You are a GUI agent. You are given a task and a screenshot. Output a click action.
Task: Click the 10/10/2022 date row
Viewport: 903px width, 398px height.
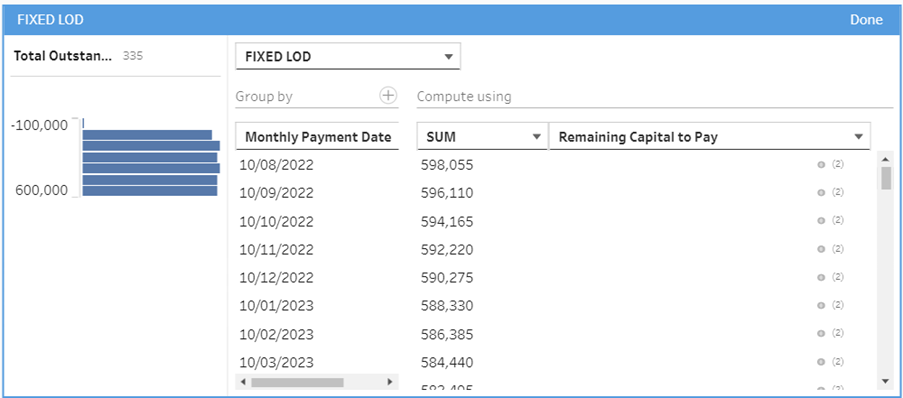tap(276, 221)
